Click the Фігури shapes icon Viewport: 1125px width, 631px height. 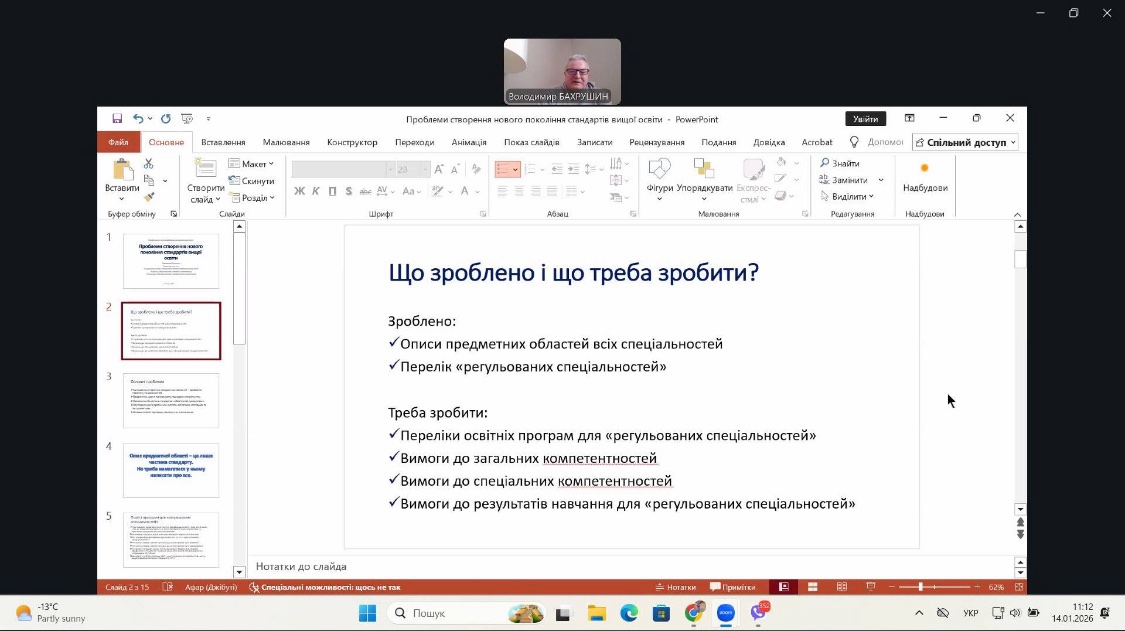pos(659,175)
